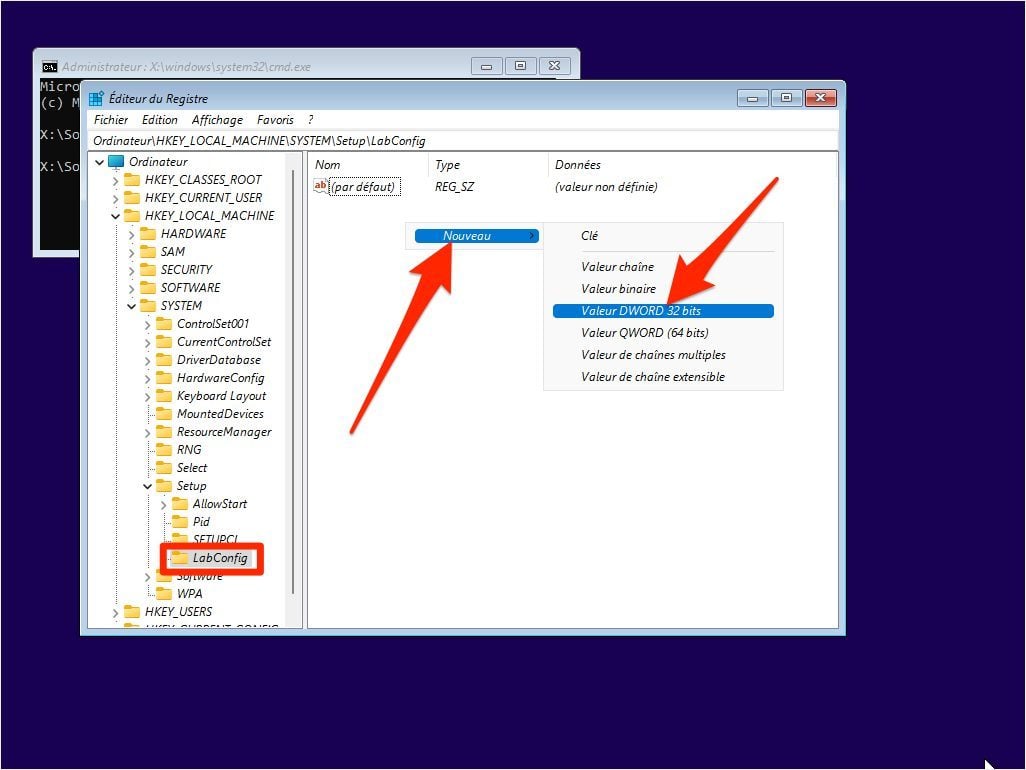Expand the ResourceManager node
Image resolution: width=1026 pixels, height=770 pixels.
147,432
